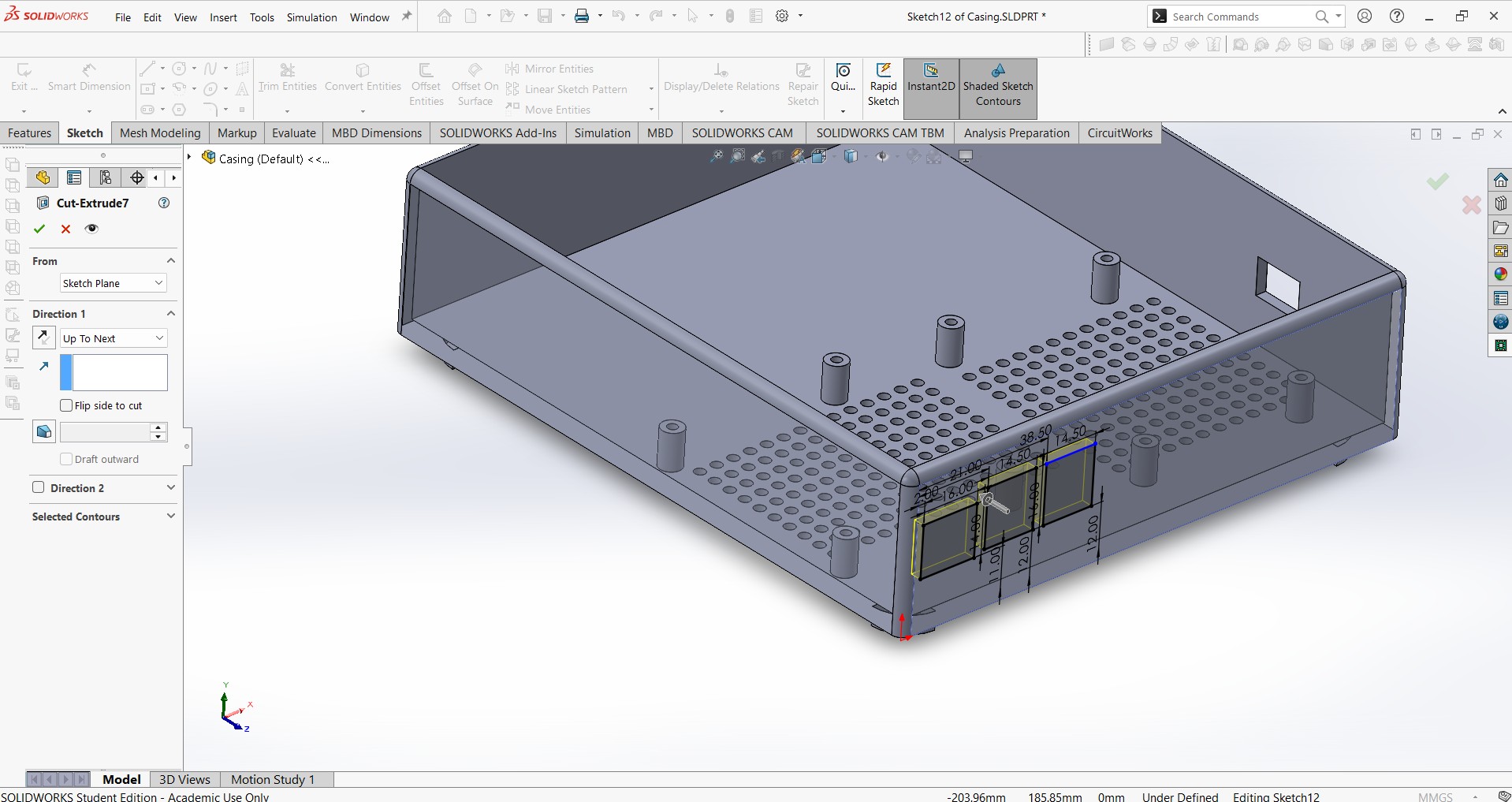Enable Rapid Sketch tool
1512x802 pixels.
point(883,85)
